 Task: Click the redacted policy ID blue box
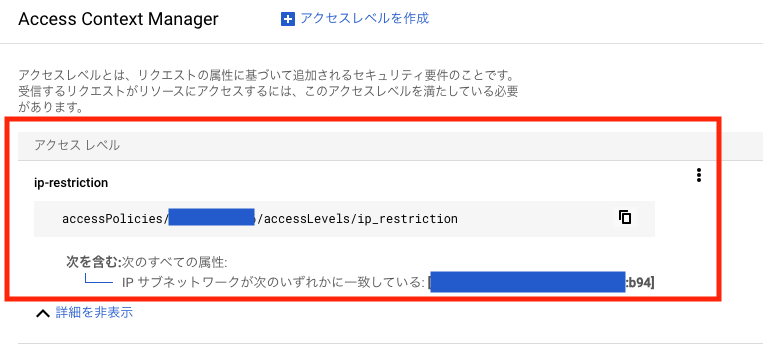tap(212, 217)
